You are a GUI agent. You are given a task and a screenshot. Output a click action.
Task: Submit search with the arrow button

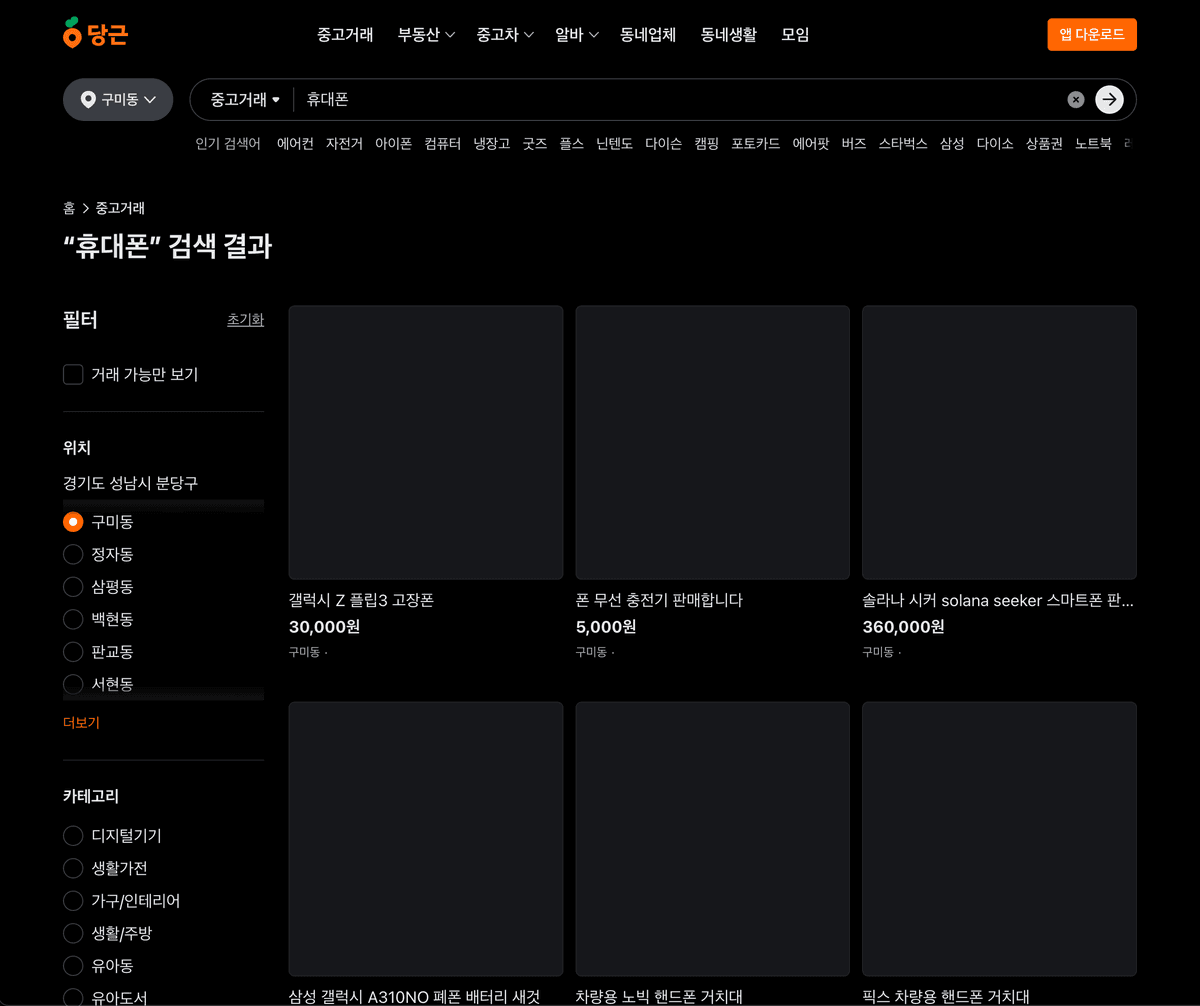(x=1109, y=99)
